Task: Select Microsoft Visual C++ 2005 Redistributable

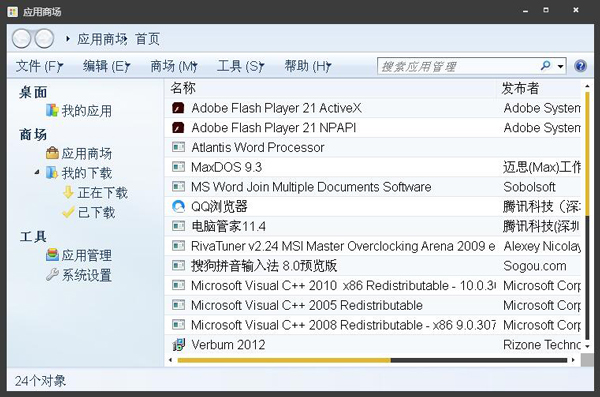Action: (373, 305)
